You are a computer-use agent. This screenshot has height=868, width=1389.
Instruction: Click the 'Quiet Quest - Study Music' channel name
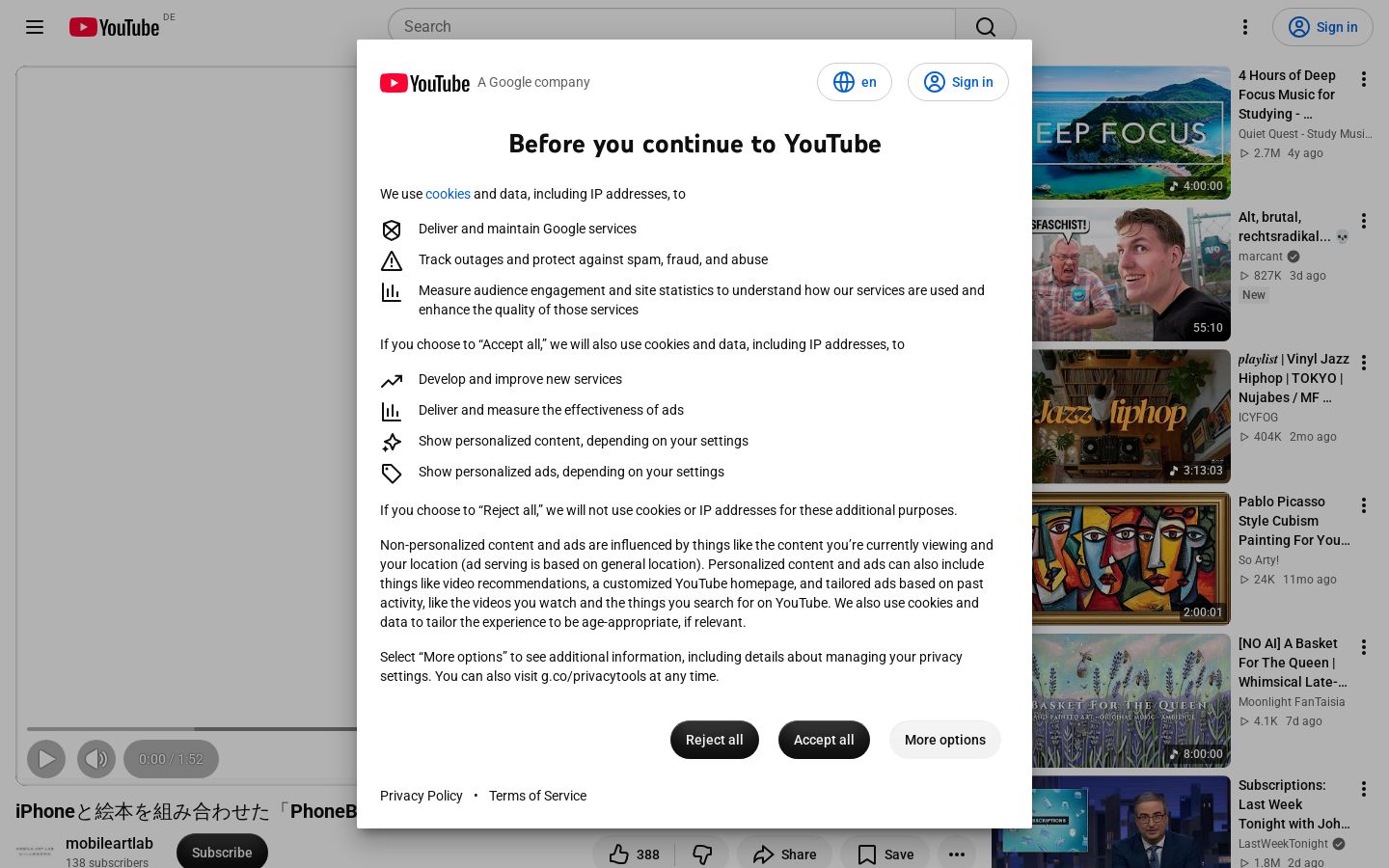tap(1305, 134)
